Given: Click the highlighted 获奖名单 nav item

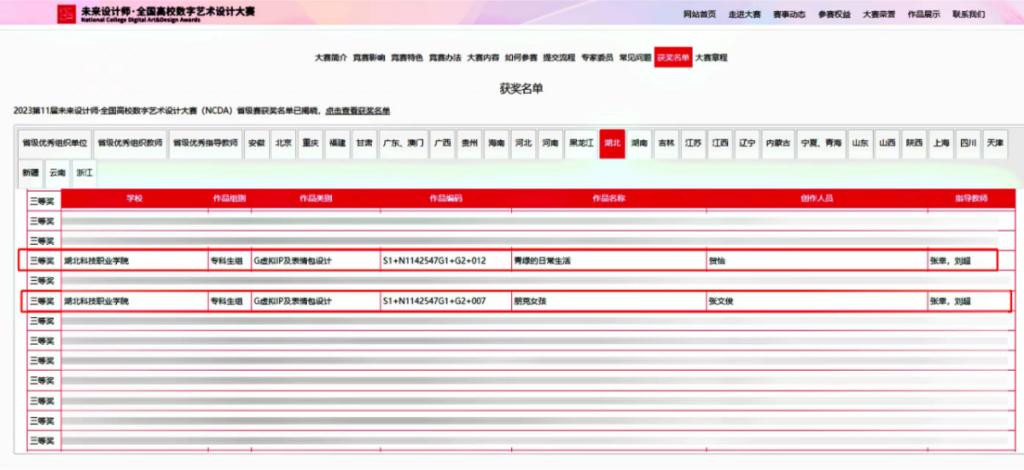Looking at the screenshot, I should click(673, 58).
